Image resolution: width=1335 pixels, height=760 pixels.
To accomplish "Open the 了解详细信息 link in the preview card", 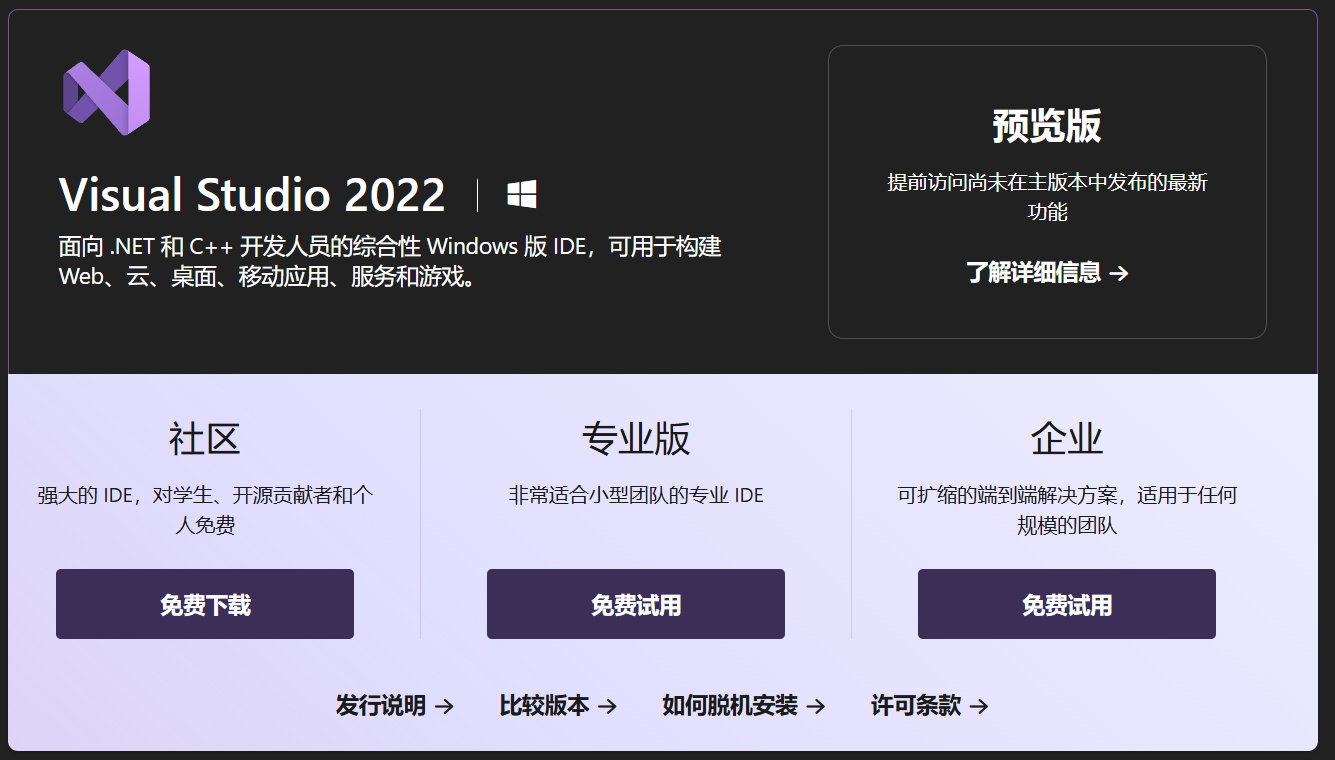I will (1047, 272).
